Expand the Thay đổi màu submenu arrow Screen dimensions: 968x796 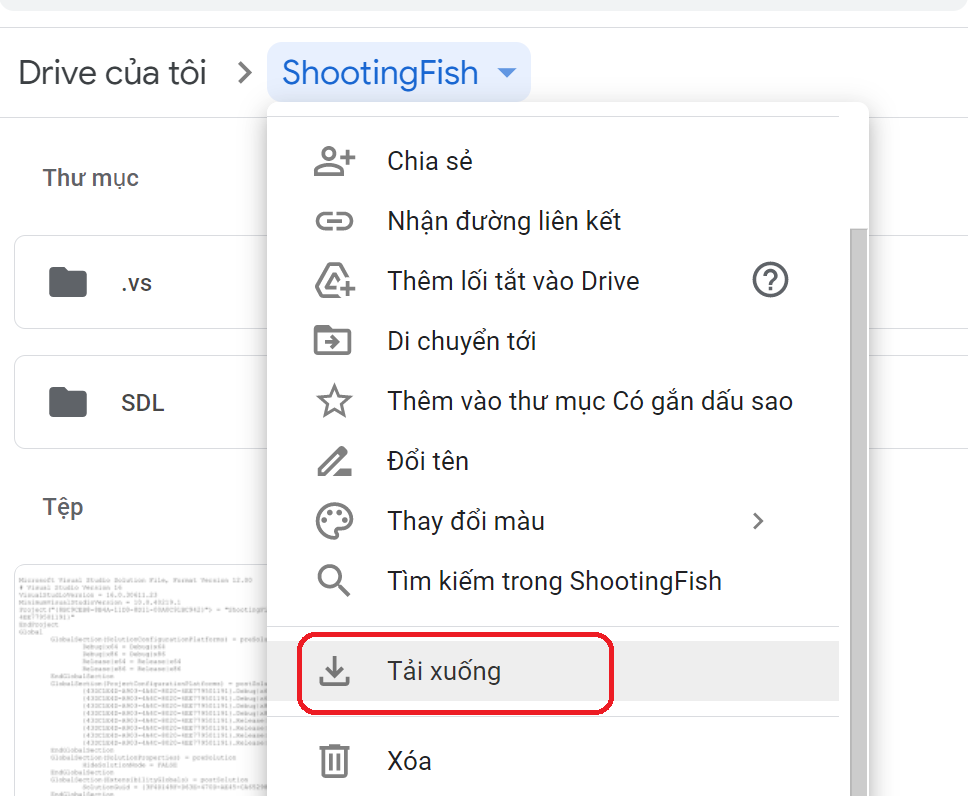tap(758, 521)
